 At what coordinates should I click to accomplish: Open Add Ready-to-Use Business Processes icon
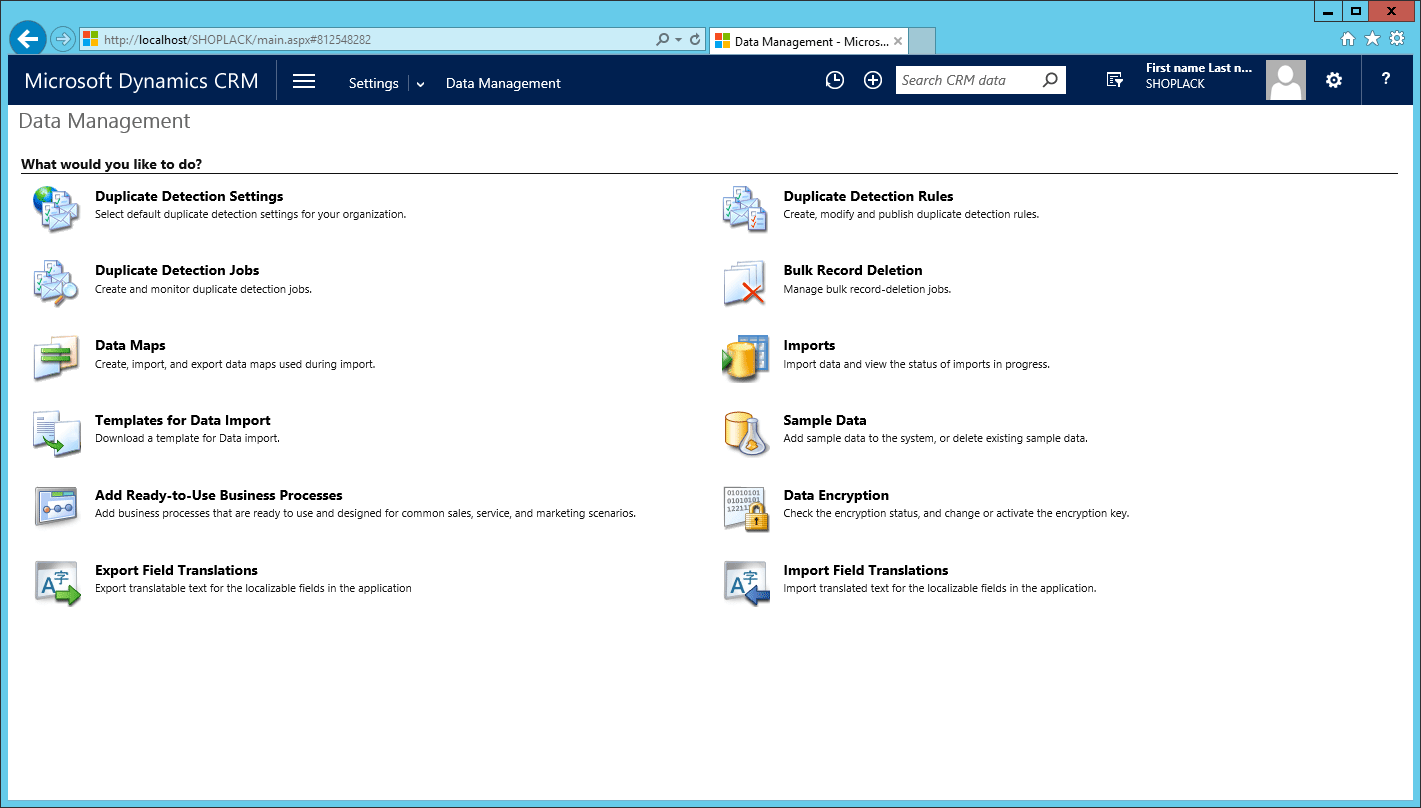pos(56,507)
